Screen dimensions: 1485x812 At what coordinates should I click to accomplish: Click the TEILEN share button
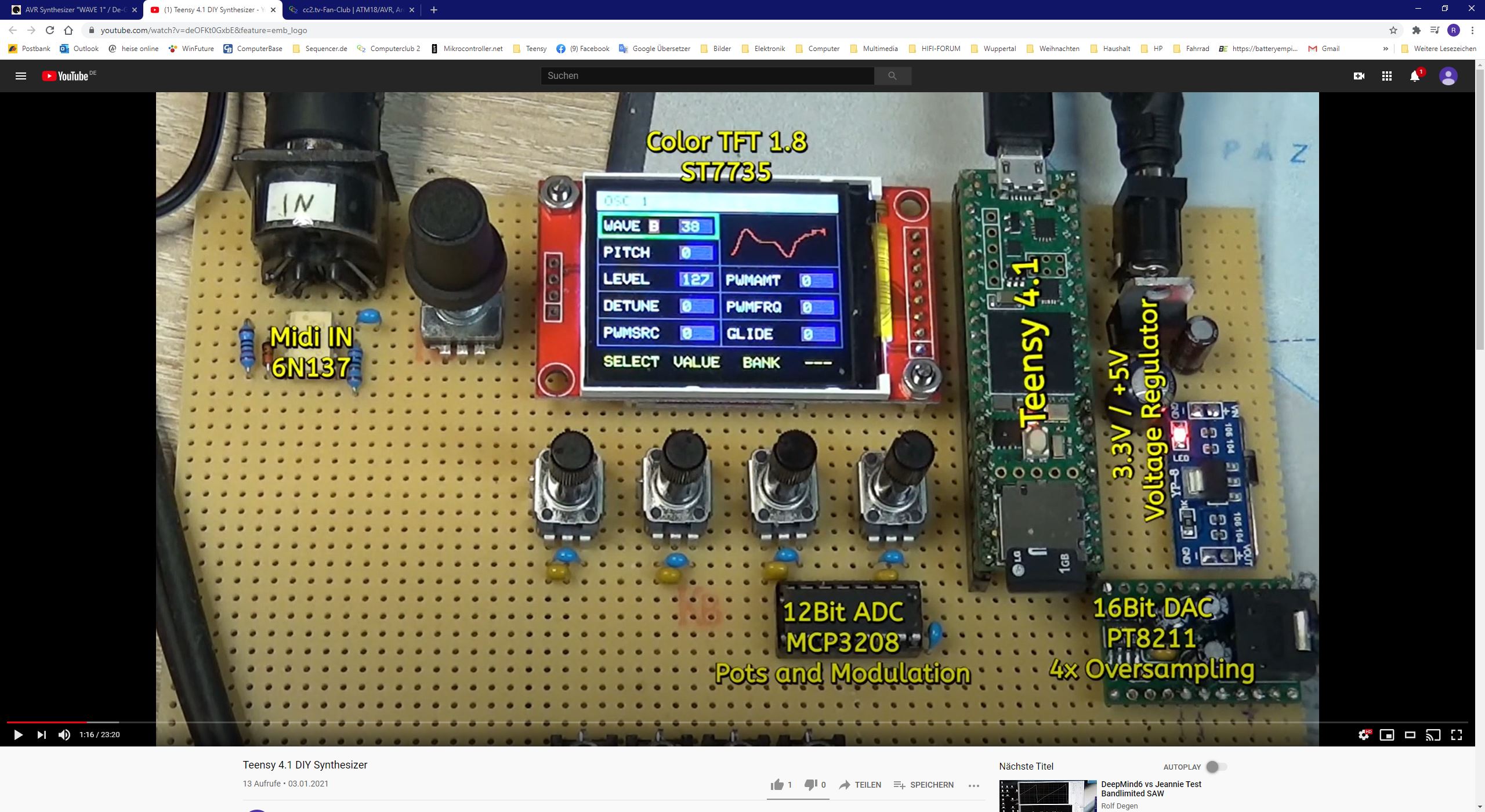pyautogui.click(x=860, y=785)
